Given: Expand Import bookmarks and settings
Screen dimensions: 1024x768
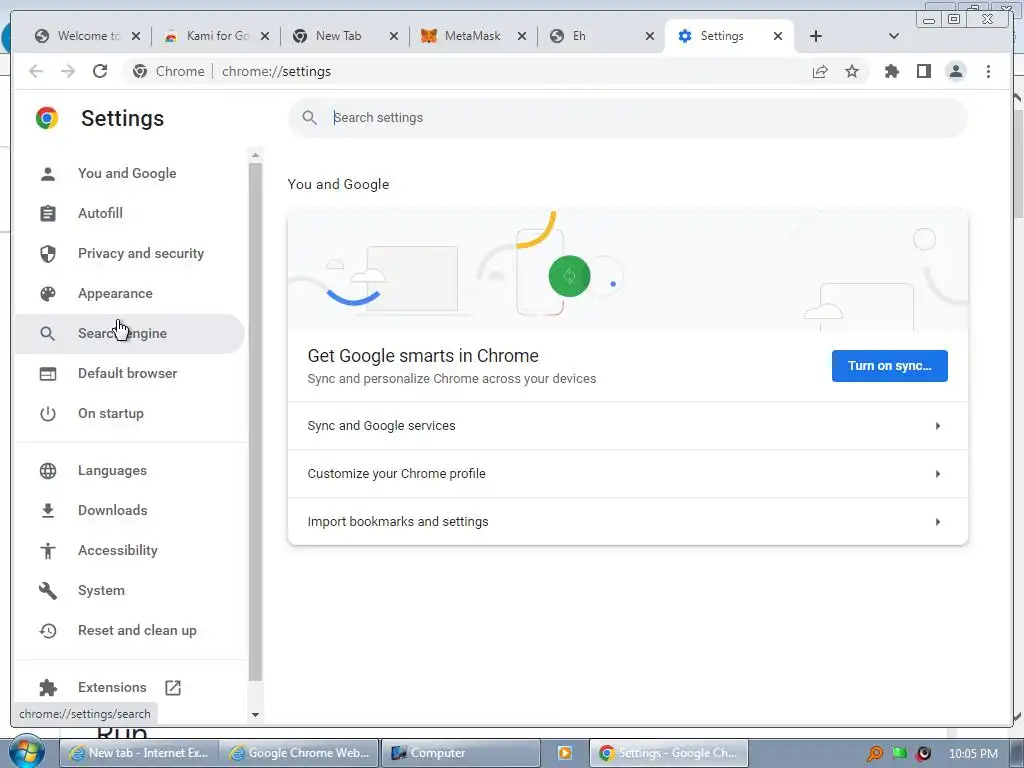Looking at the screenshot, I should (x=628, y=522).
